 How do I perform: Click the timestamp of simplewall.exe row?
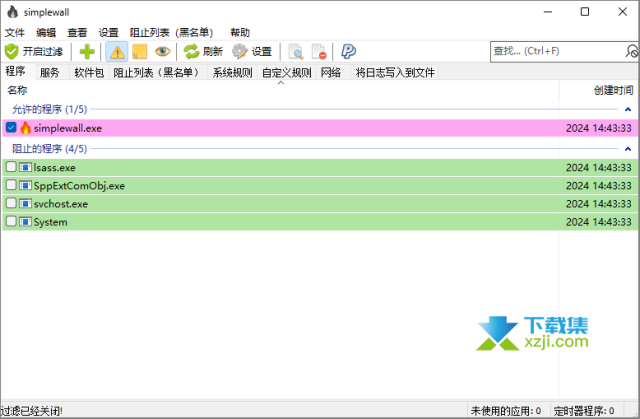598,128
